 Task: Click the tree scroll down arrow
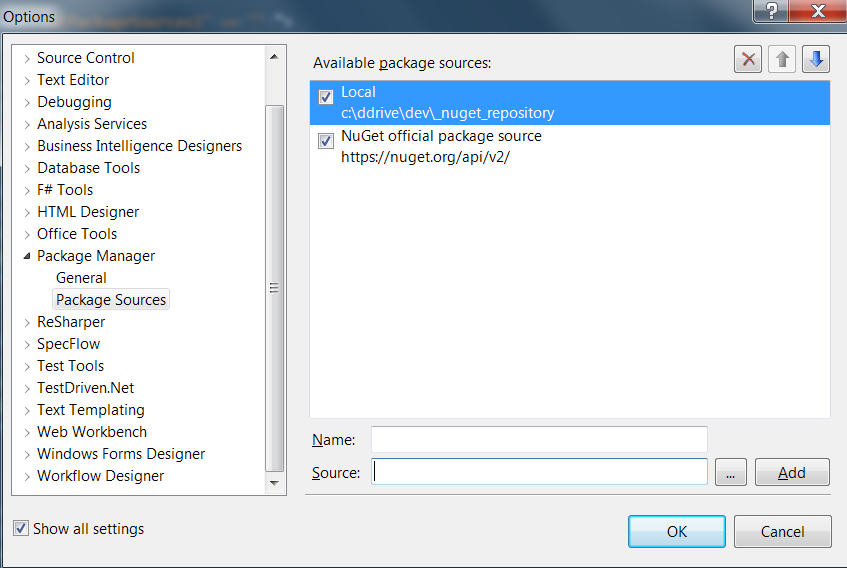click(275, 483)
